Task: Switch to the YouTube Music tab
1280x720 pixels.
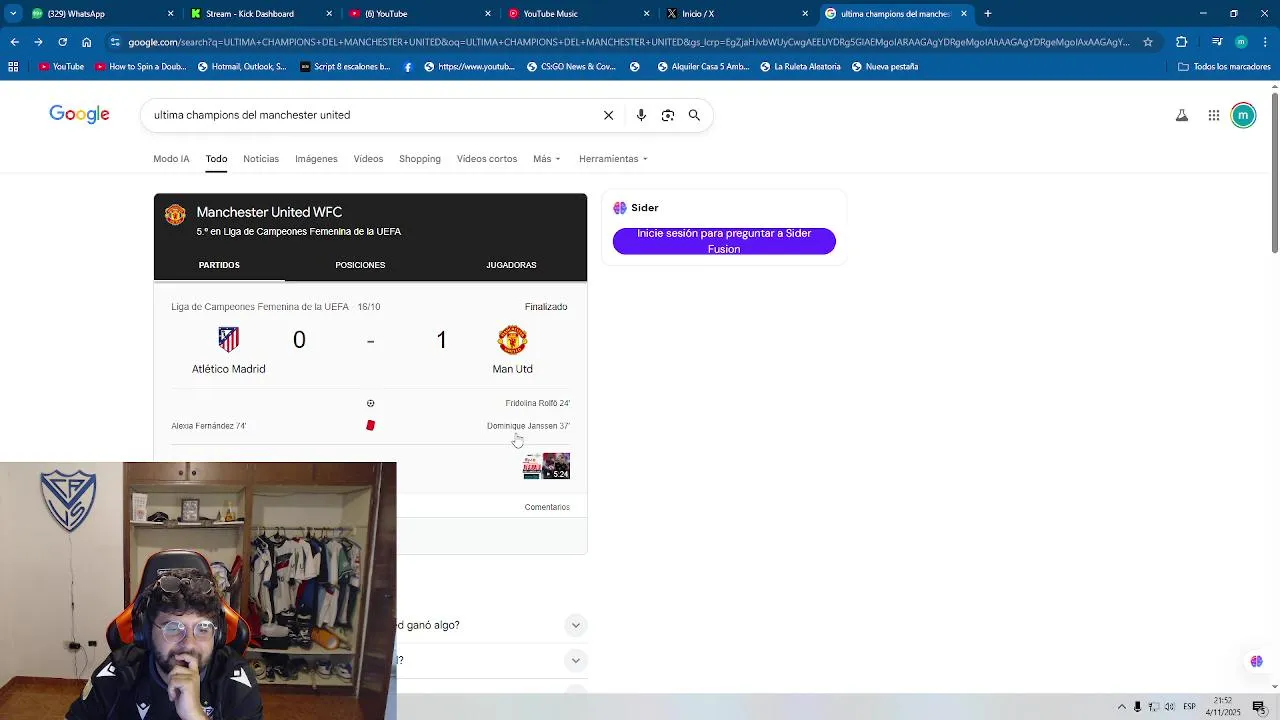Action: point(577,14)
